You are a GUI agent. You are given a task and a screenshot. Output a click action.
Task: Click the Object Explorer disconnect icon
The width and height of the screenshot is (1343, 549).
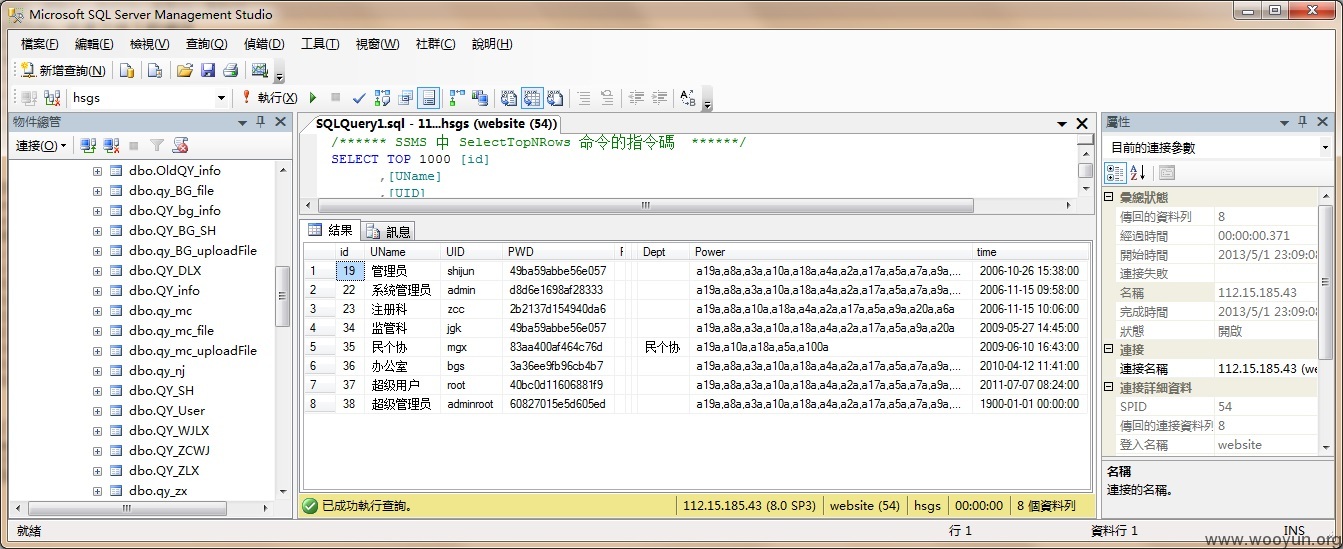click(x=111, y=146)
